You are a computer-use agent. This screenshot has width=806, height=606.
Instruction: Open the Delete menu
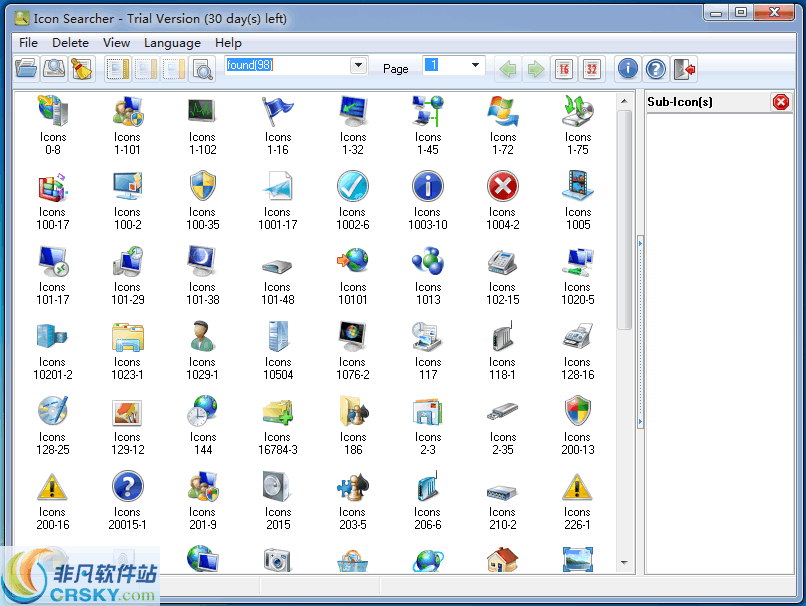click(x=70, y=43)
